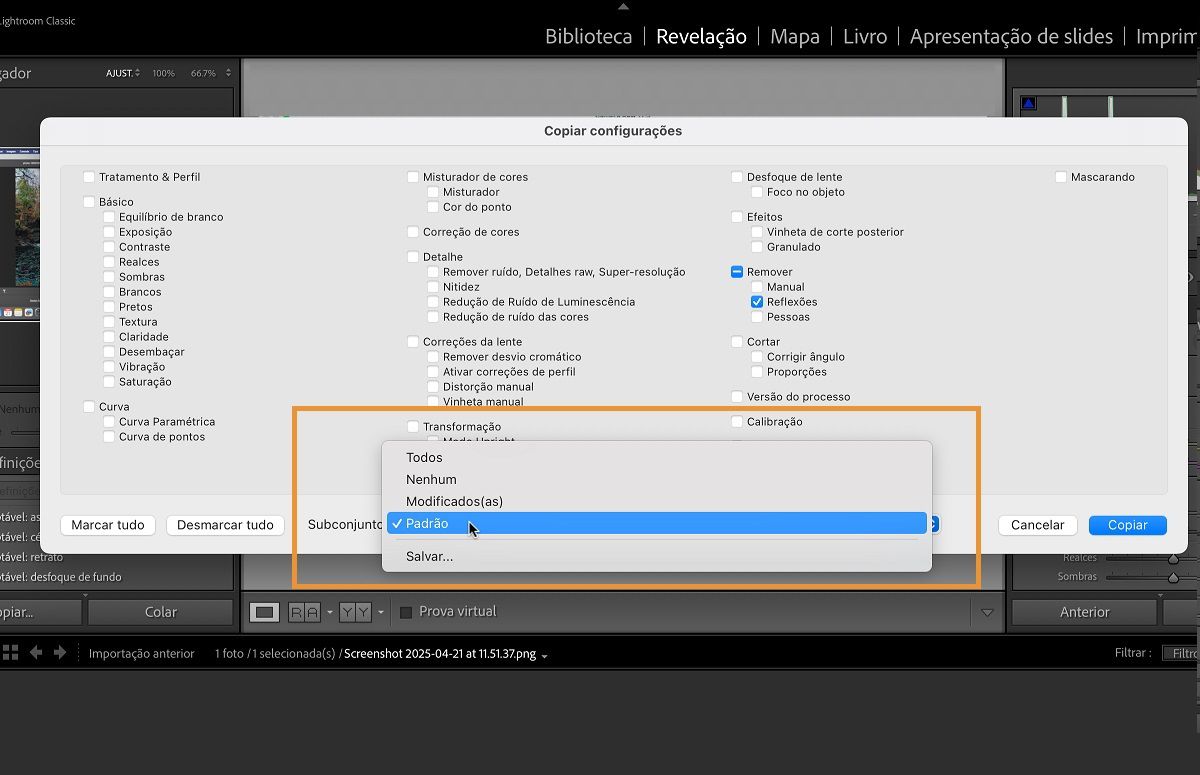Switch to the Biblioteca module tab
1200x775 pixels.
click(587, 36)
